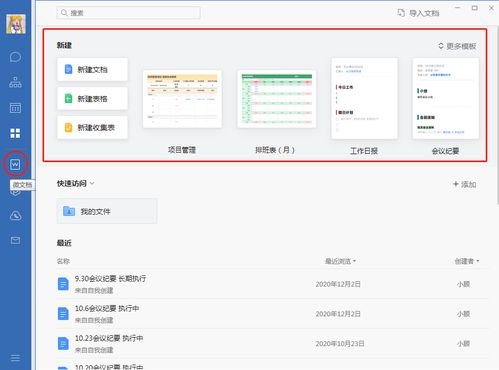Image resolution: width=499 pixels, height=370 pixels.
Task: Open the calendar sidebar icon
Action: coord(15,108)
